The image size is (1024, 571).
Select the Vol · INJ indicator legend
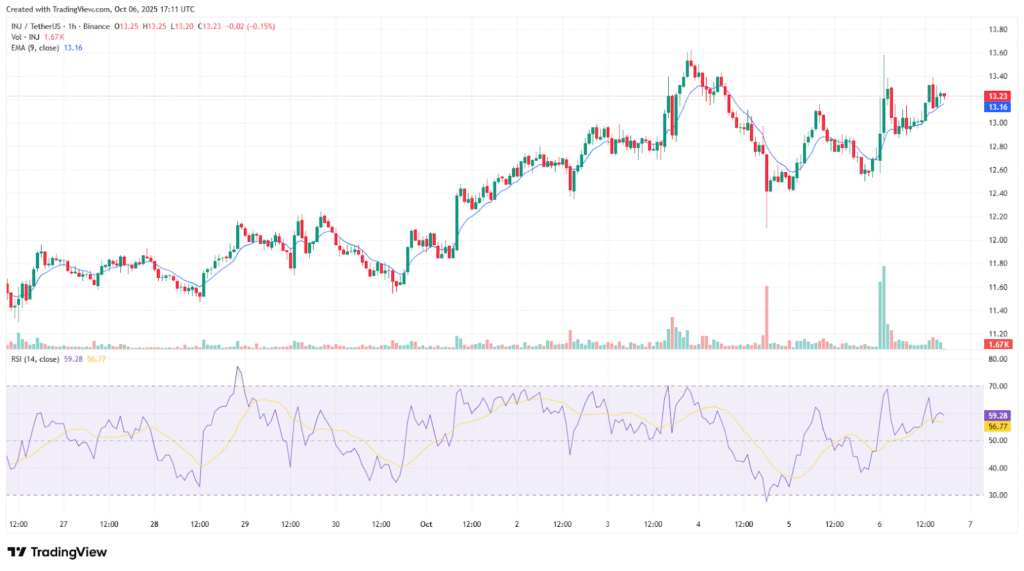click(24, 36)
